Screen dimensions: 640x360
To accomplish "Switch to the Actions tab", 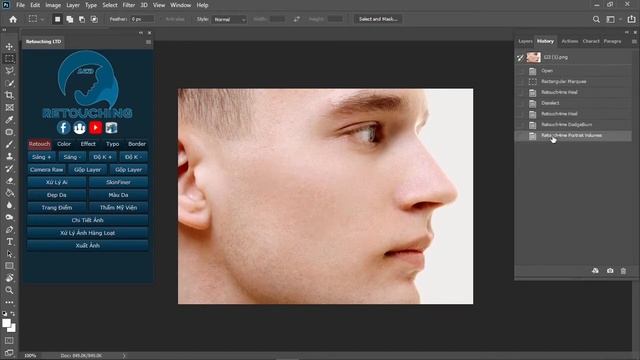I will pyautogui.click(x=570, y=41).
